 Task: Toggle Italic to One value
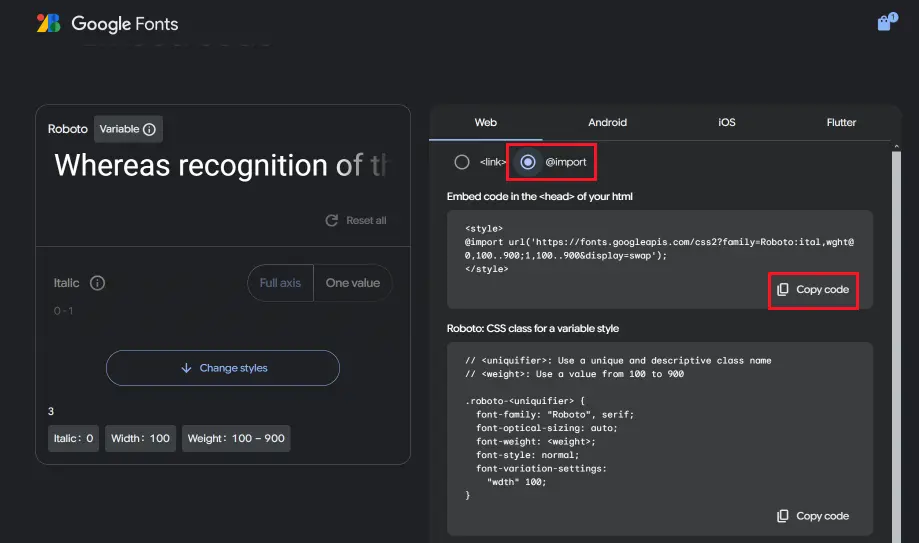point(352,283)
